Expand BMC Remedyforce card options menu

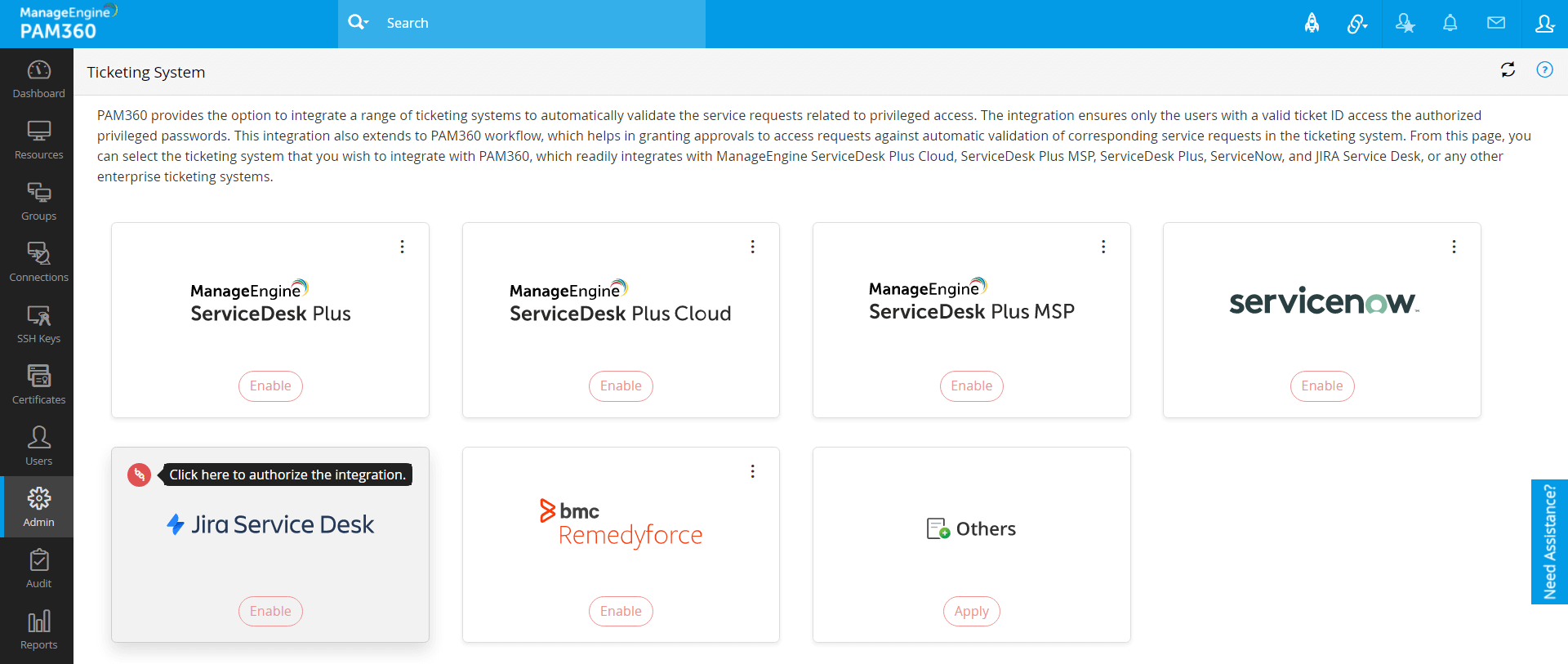[752, 471]
